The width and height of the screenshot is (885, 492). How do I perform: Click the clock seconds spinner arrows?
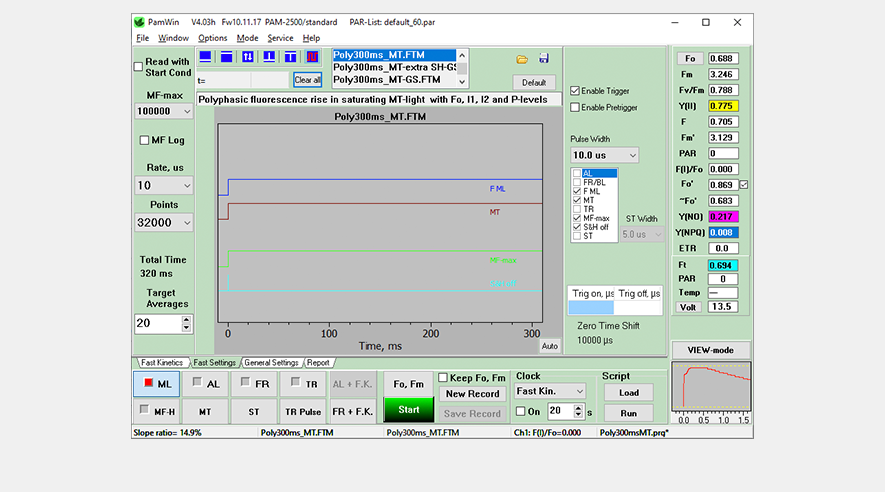pyautogui.click(x=578, y=411)
